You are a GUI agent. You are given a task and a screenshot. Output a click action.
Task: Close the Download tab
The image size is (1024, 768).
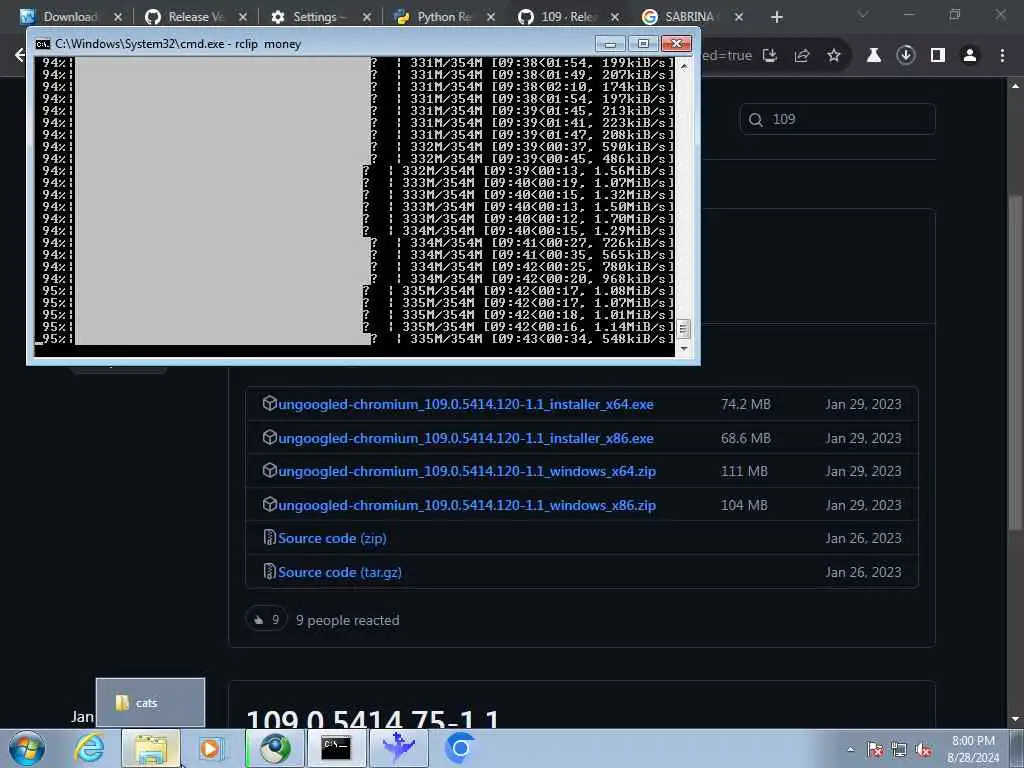coord(118,17)
